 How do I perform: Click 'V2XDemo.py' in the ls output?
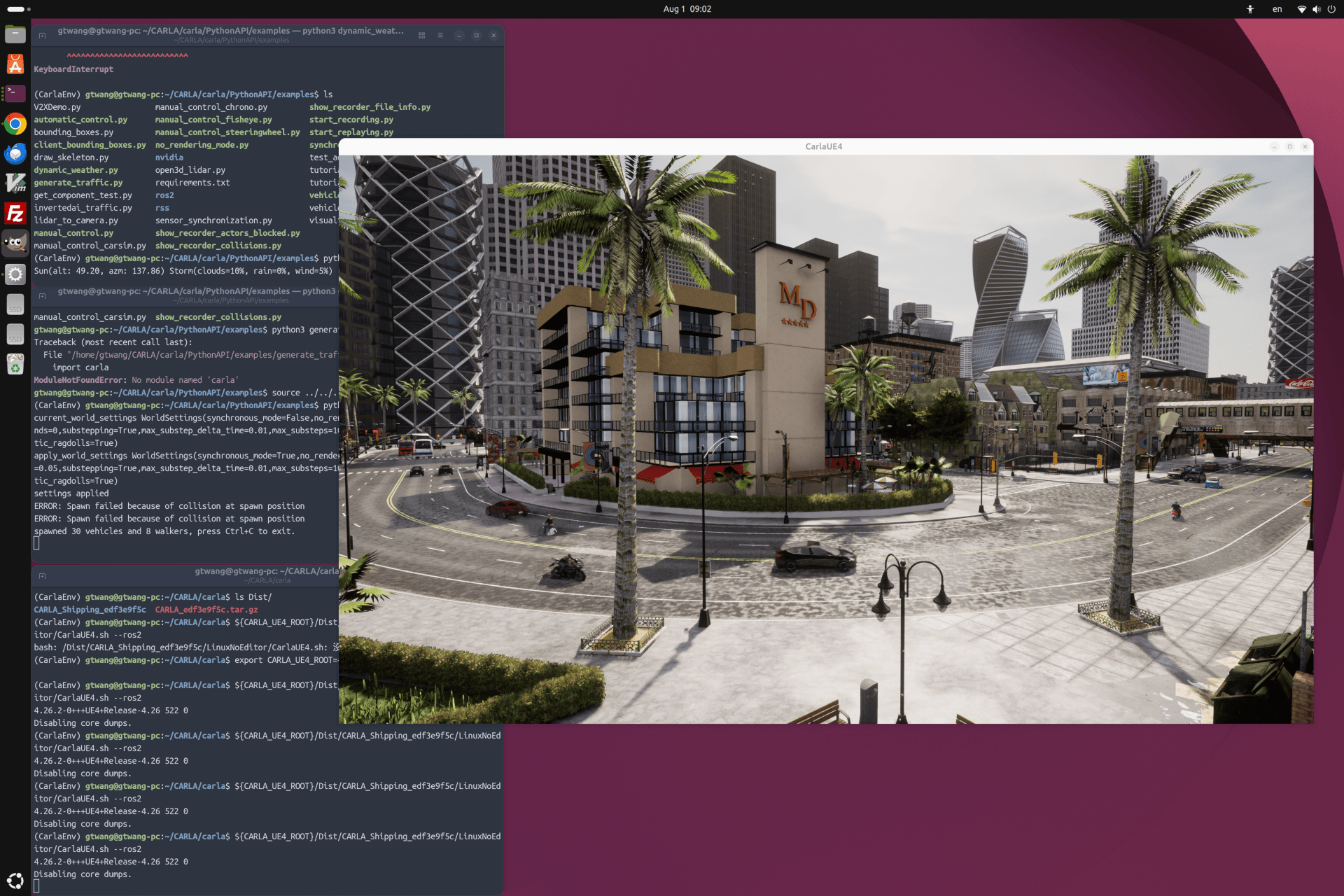click(x=57, y=107)
